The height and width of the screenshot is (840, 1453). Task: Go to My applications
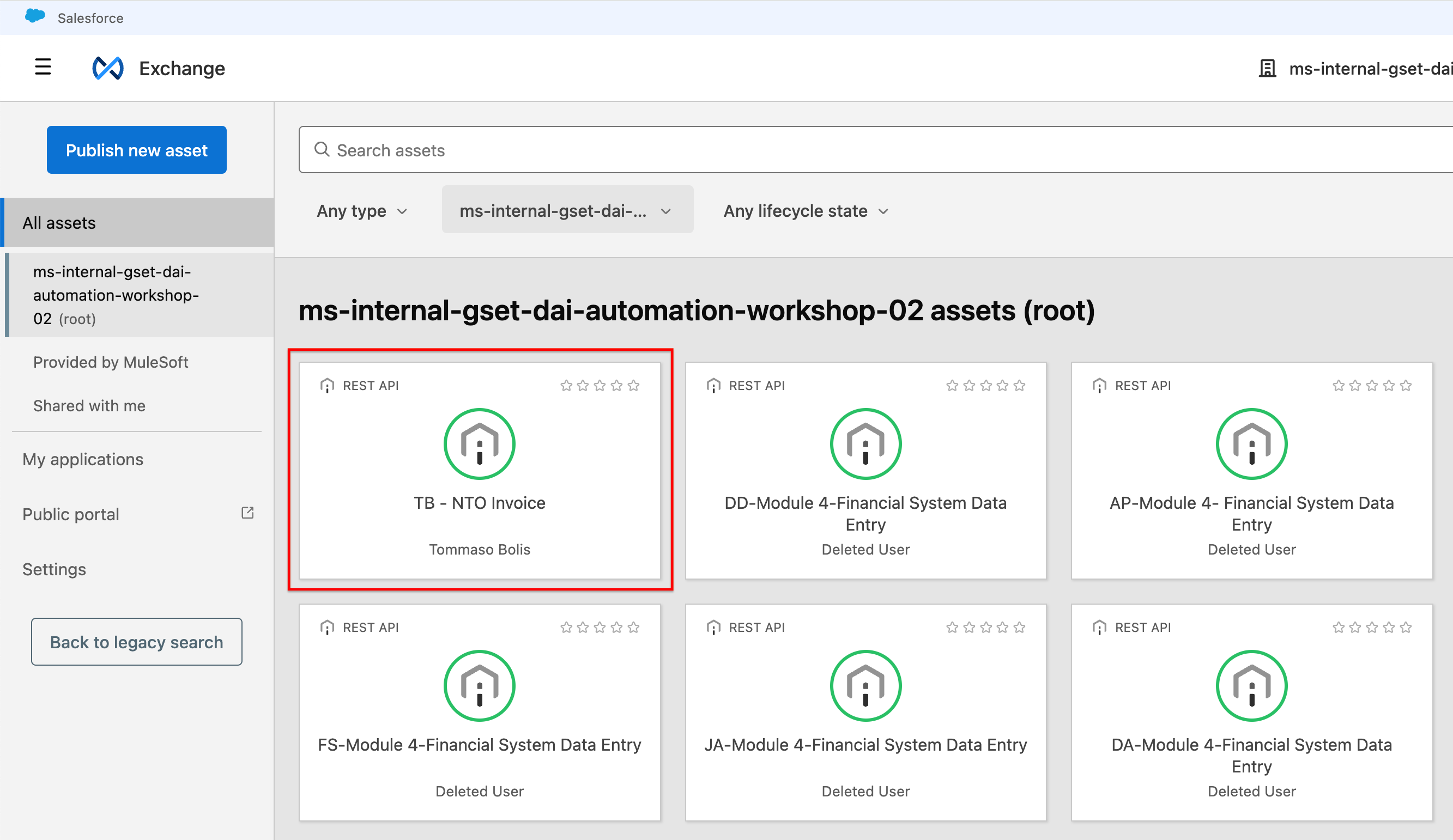click(83, 459)
